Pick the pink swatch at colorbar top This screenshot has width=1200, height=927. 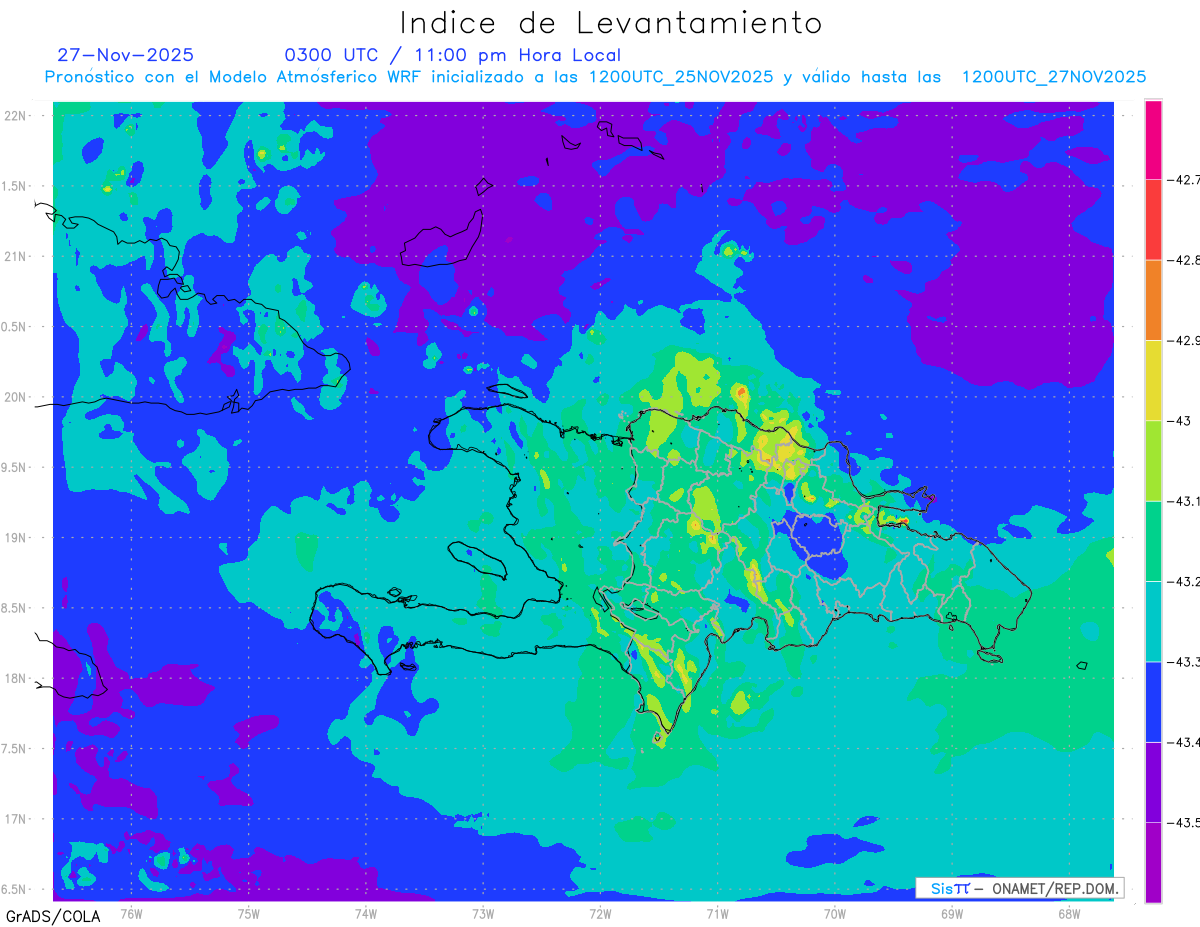pyautogui.click(x=1153, y=140)
